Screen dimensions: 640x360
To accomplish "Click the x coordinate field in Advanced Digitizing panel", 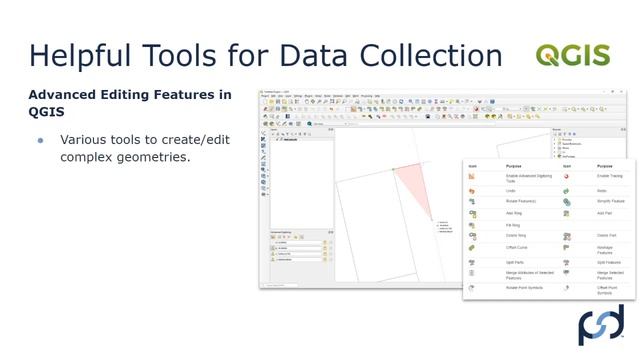I will [299, 254].
